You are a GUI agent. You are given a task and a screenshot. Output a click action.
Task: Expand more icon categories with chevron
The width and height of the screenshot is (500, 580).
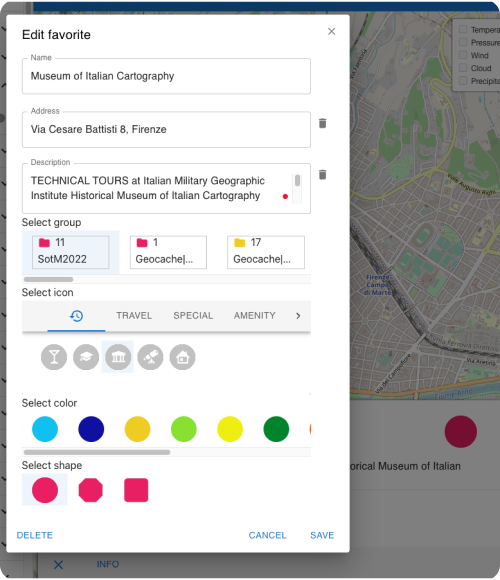(298, 316)
